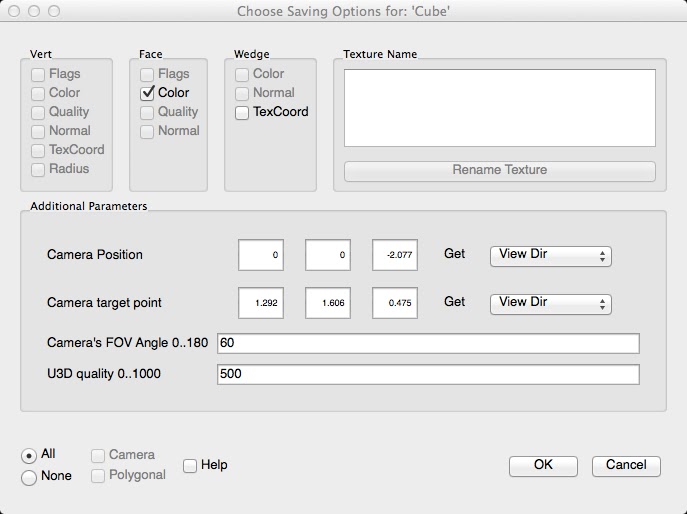Click Camera target point X field 1.292
The height and width of the screenshot is (514, 687).
tap(260, 303)
